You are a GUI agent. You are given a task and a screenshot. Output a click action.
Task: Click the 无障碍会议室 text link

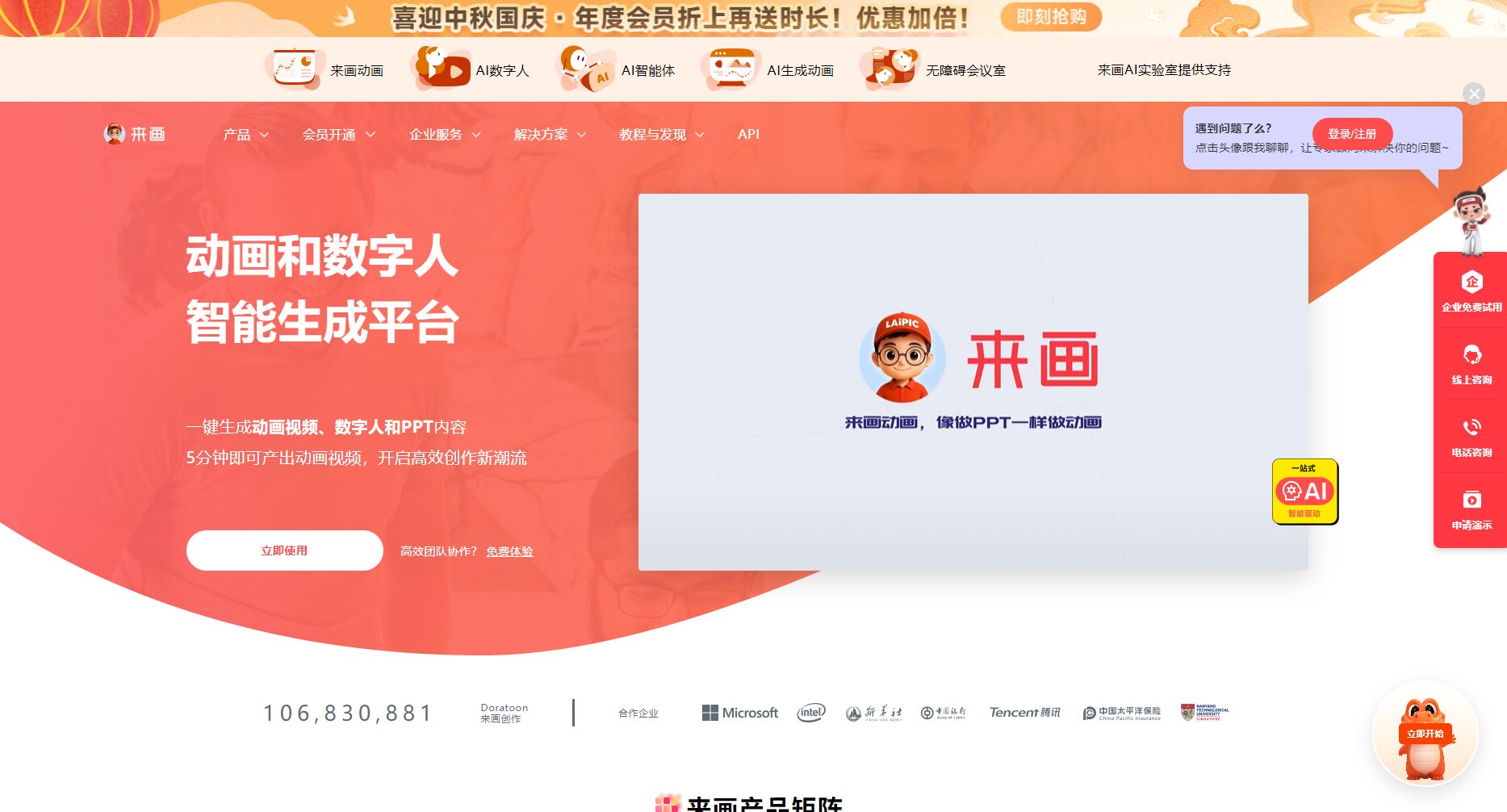[965, 71]
